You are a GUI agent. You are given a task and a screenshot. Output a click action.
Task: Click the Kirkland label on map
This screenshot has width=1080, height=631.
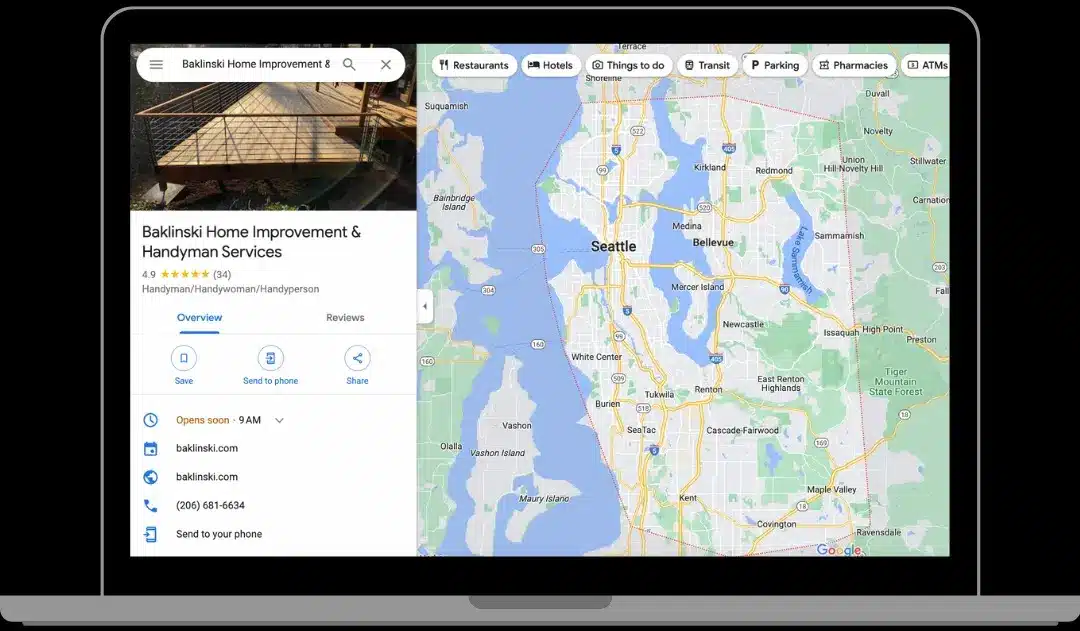click(709, 167)
